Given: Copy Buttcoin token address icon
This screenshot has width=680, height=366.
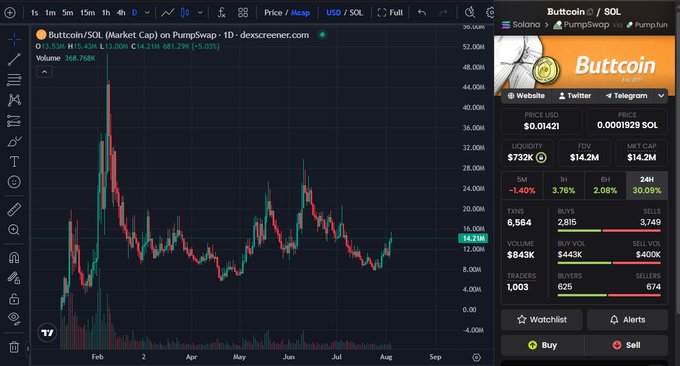Looking at the screenshot, I should pyautogui.click(x=590, y=12).
